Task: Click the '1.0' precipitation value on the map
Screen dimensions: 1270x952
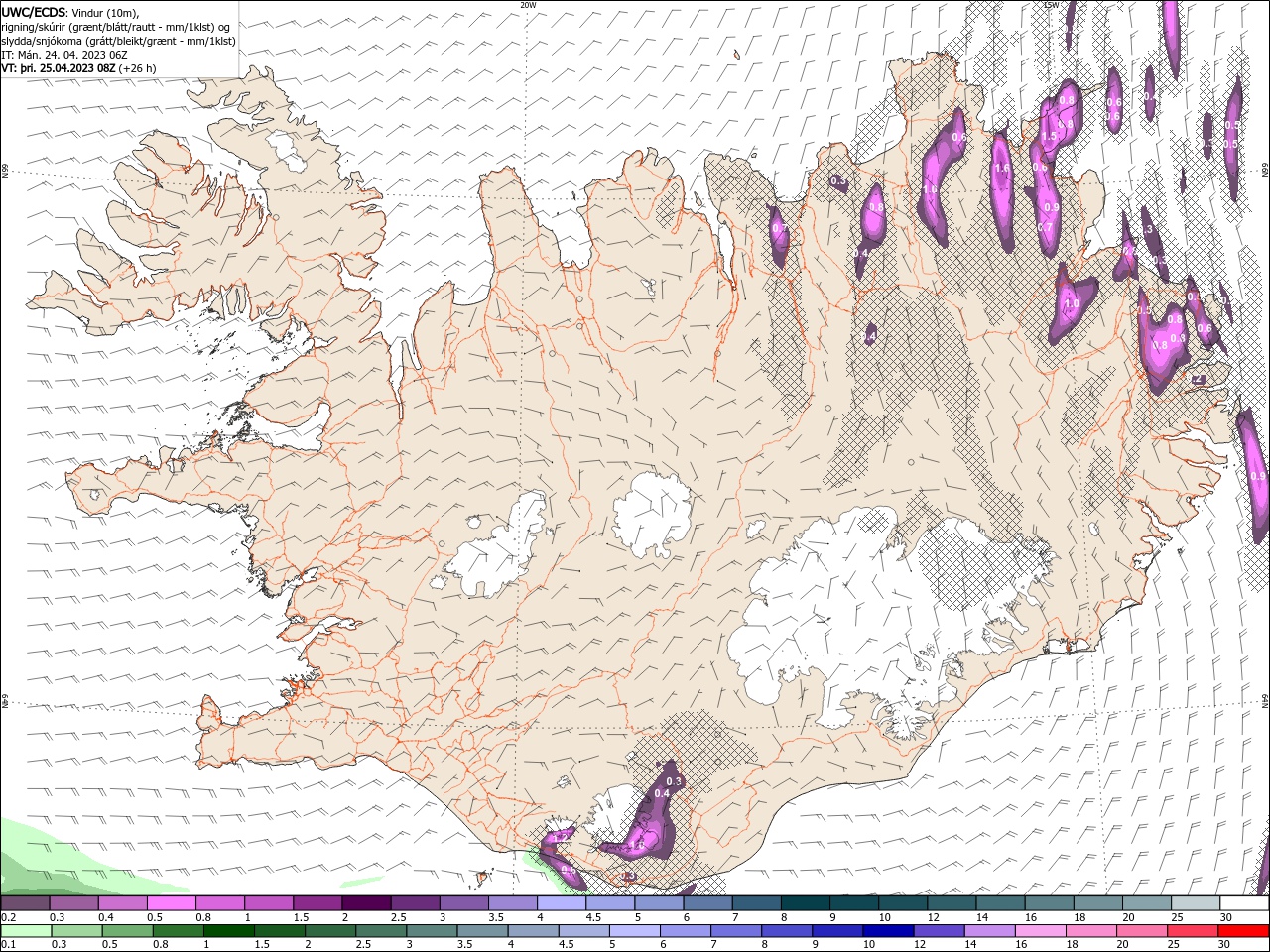Action: click(1072, 304)
